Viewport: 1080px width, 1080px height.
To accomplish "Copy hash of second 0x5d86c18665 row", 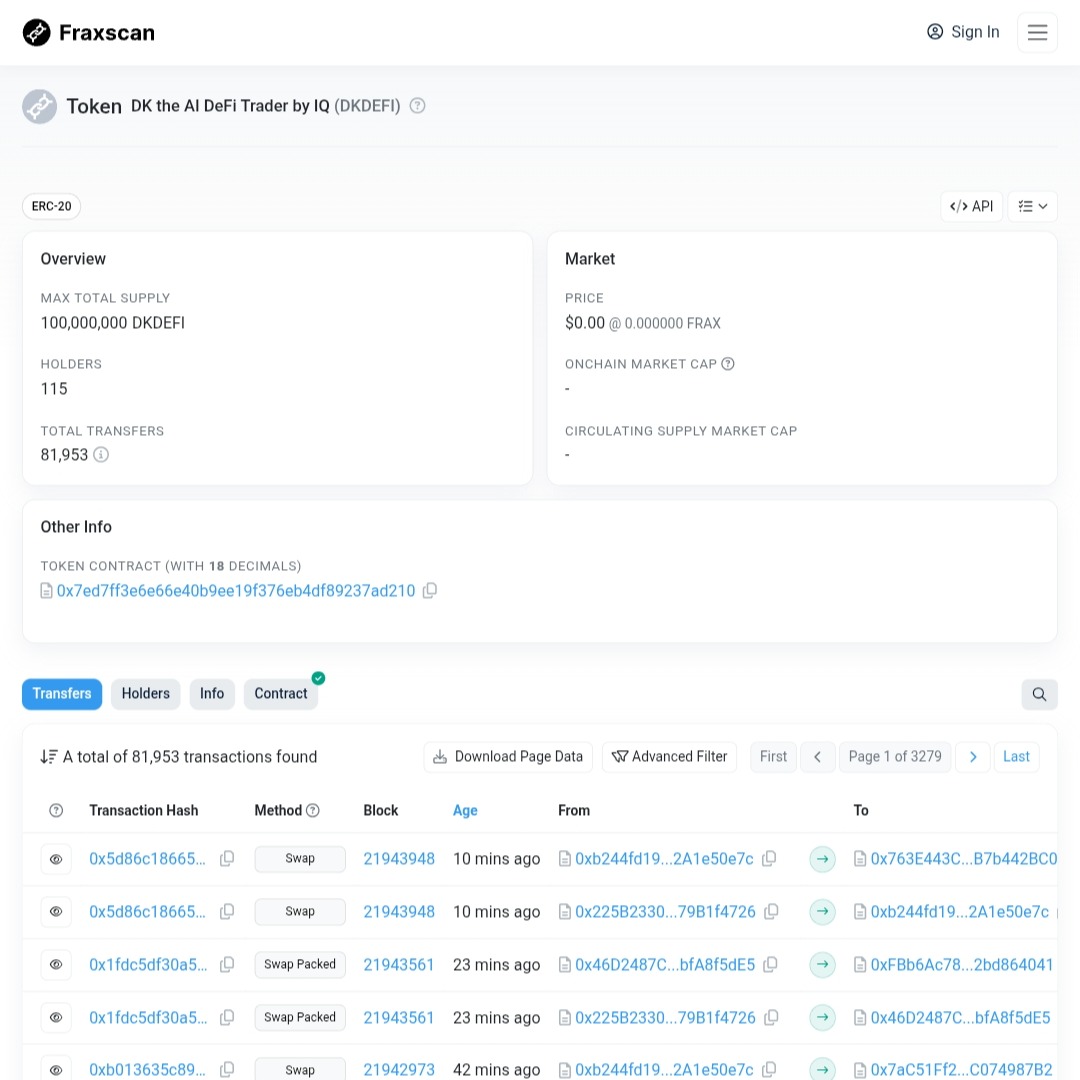I will pos(227,912).
